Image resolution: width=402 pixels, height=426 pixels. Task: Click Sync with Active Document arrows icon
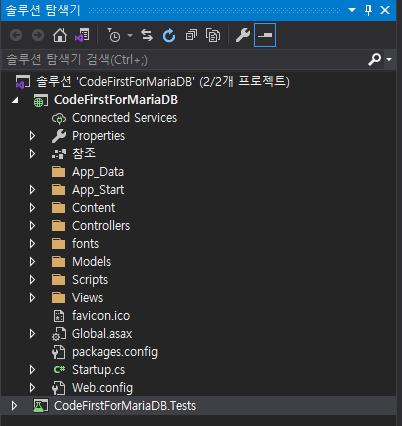click(147, 35)
